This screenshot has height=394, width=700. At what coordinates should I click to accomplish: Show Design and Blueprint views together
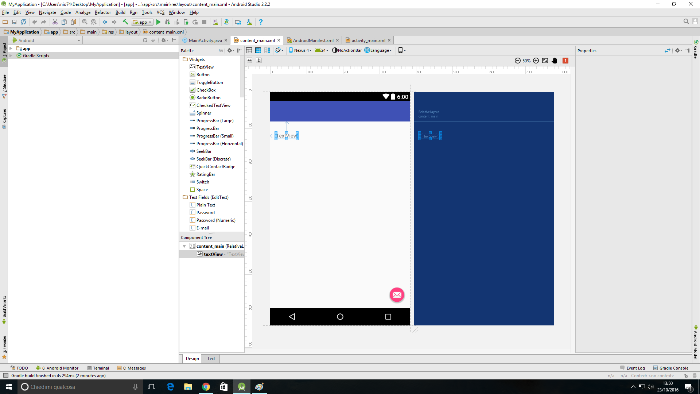267,50
